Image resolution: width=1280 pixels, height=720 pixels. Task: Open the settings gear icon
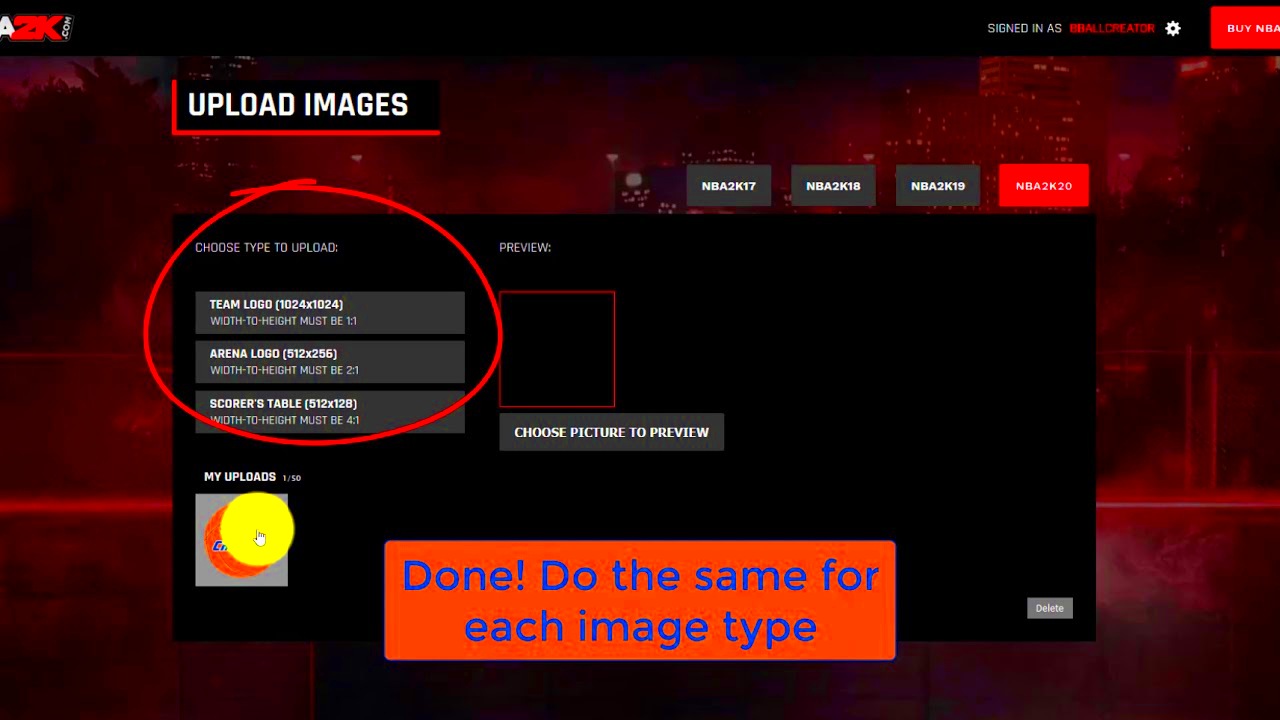coord(1173,28)
